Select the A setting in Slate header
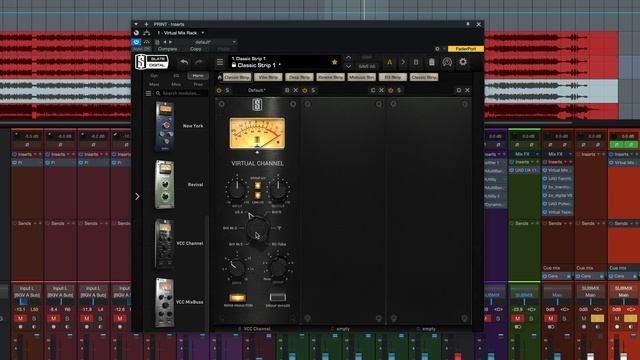 coord(389,62)
